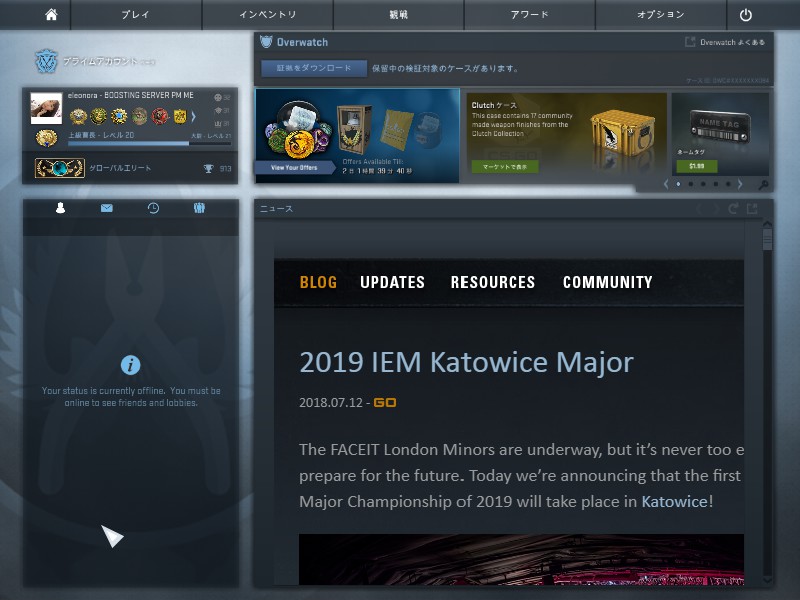Open the オプション menu

pyautogui.click(x=661, y=14)
